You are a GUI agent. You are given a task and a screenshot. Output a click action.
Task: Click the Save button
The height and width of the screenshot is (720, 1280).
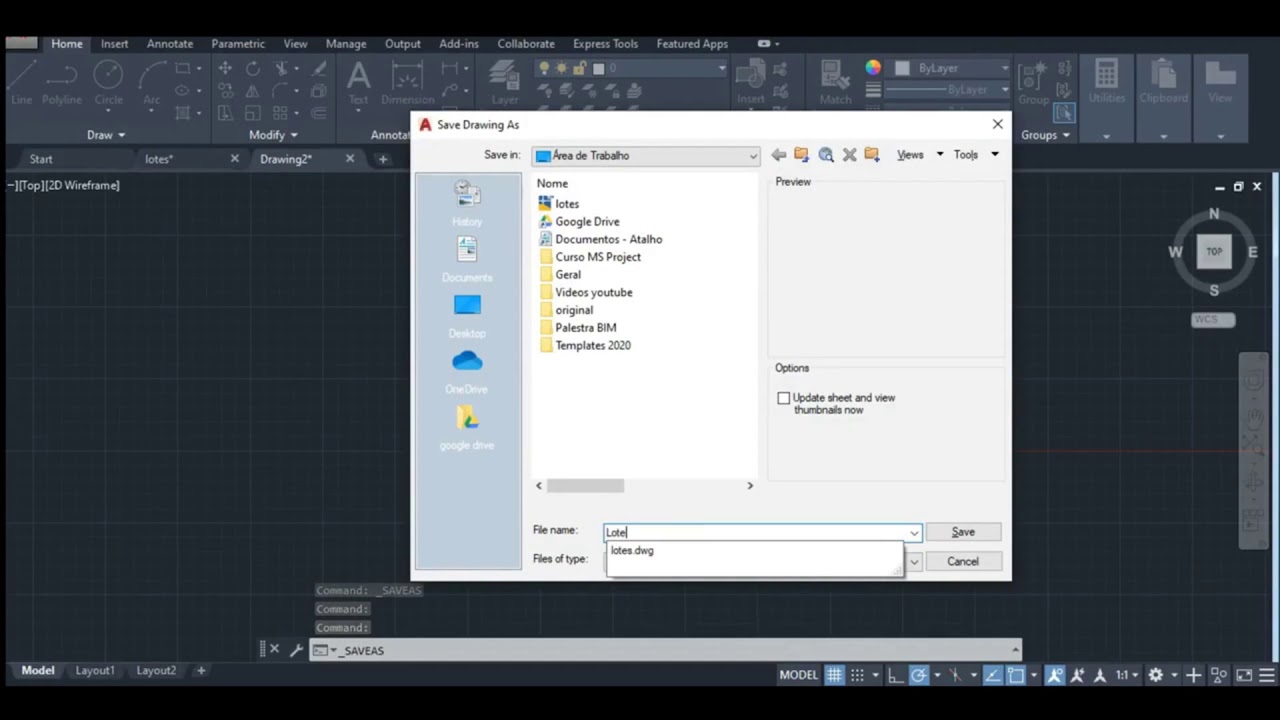(x=963, y=532)
